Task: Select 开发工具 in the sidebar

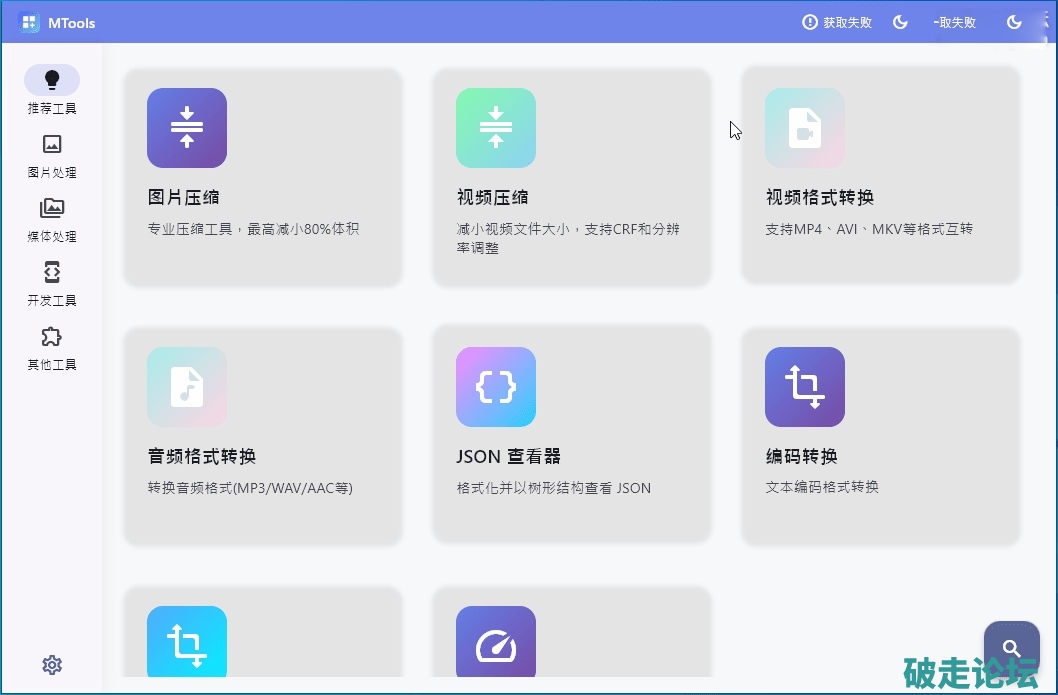Action: click(52, 283)
